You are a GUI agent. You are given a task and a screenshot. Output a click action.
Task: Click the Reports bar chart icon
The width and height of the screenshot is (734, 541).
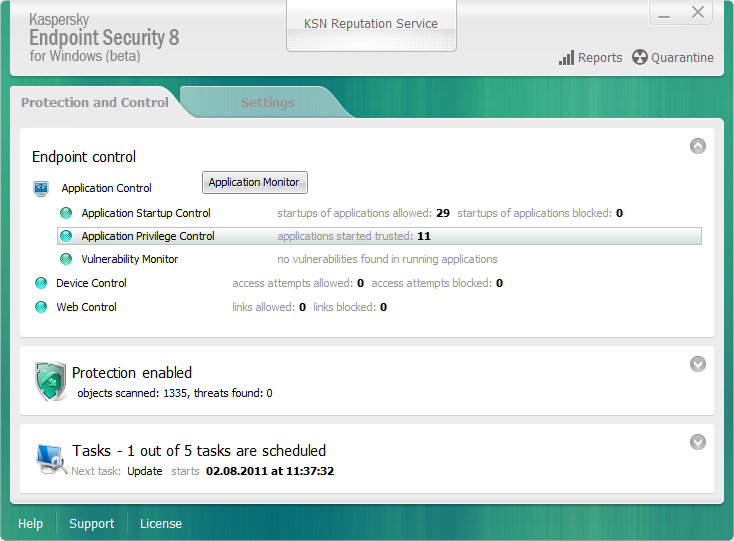pyautogui.click(x=566, y=58)
